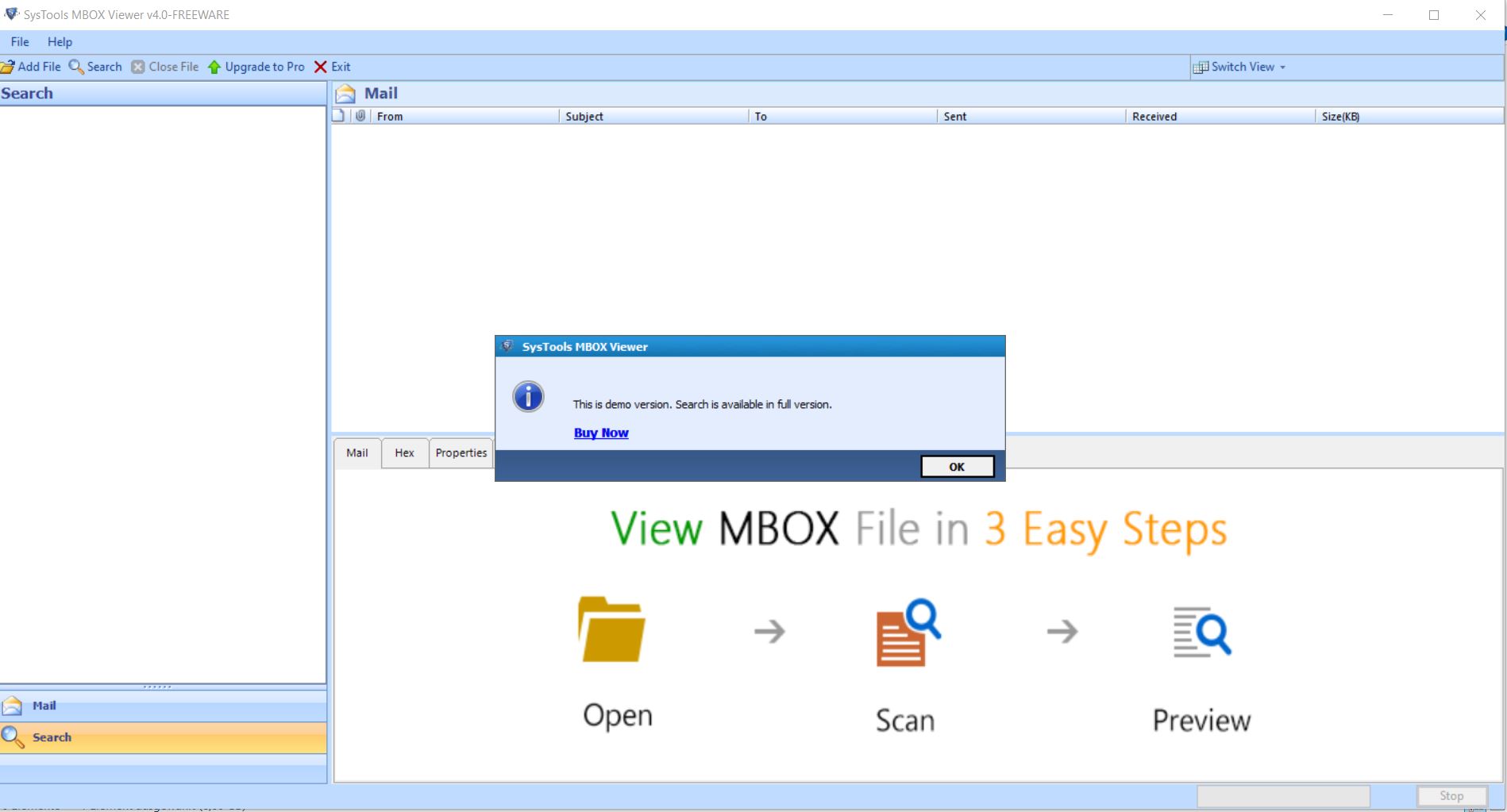Sort by the Subject column header

(x=654, y=116)
